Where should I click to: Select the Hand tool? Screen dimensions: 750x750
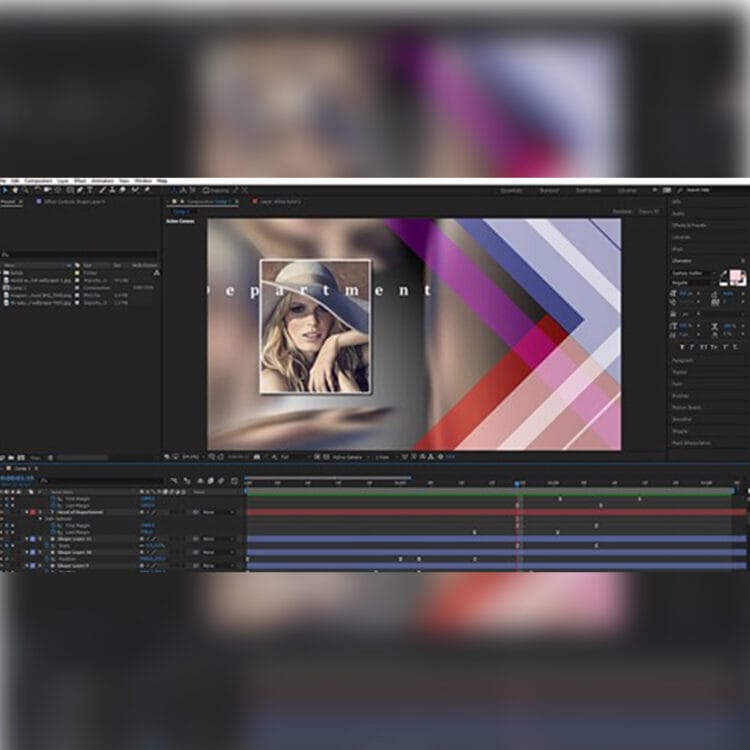tap(14, 190)
